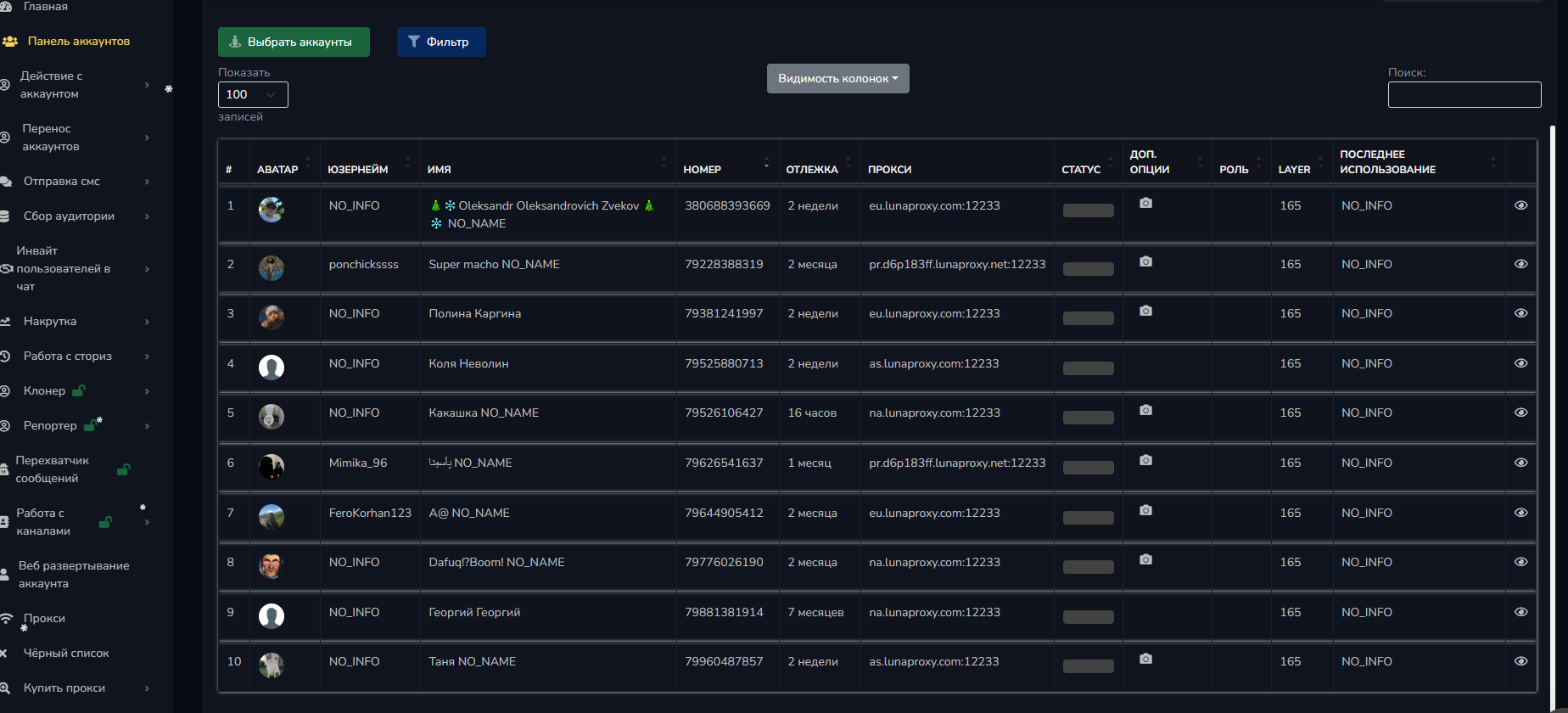1568x713 pixels.
Task: Click status bar in row 1 Zvekov
Action: click(1088, 211)
